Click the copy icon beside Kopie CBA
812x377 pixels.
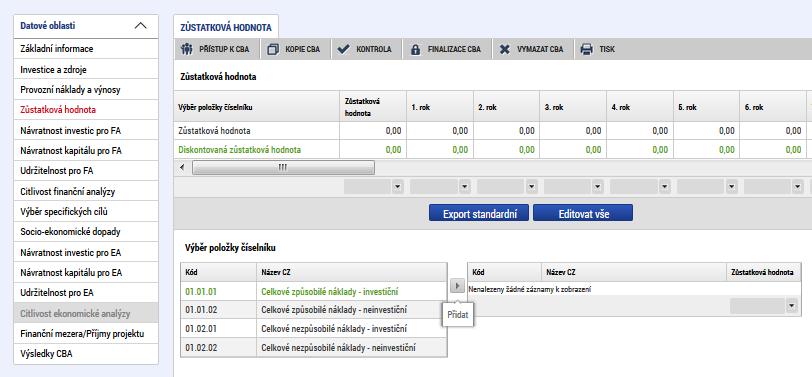coord(272,50)
